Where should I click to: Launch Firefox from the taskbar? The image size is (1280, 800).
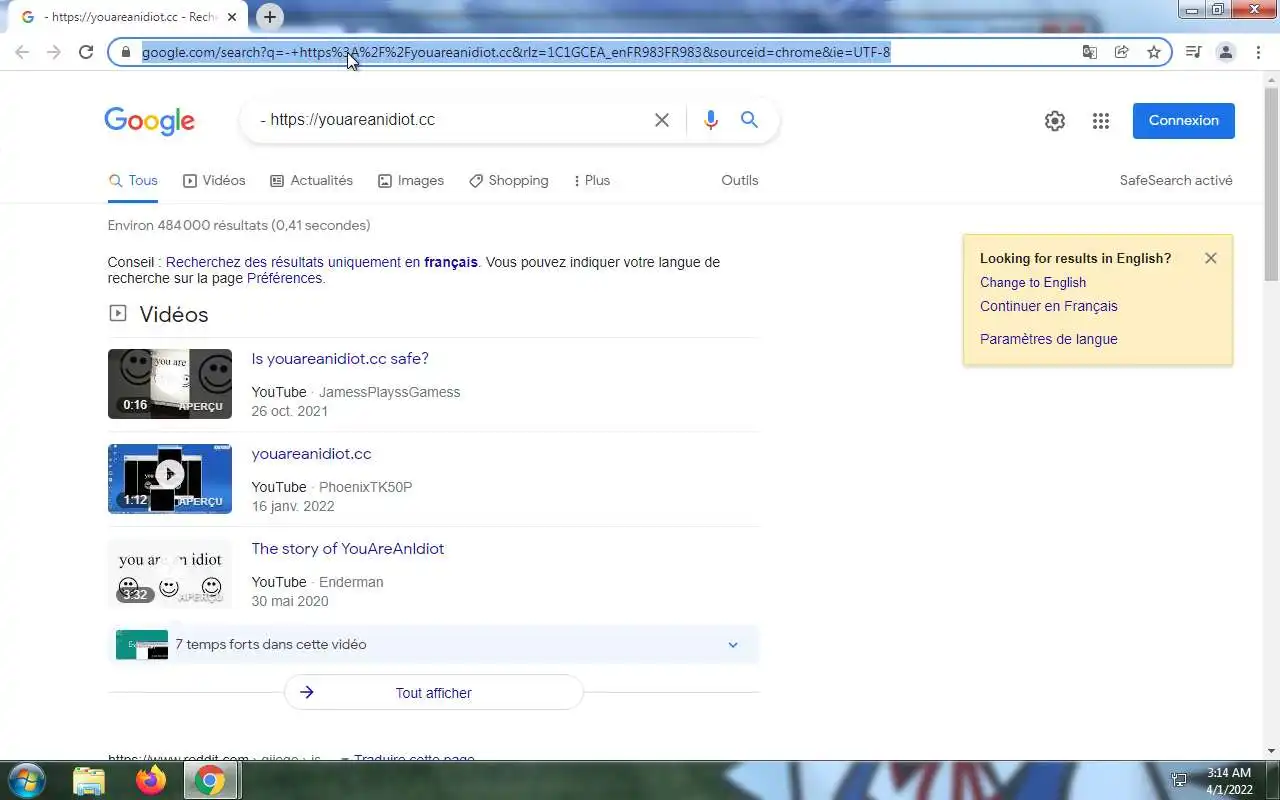[x=151, y=780]
